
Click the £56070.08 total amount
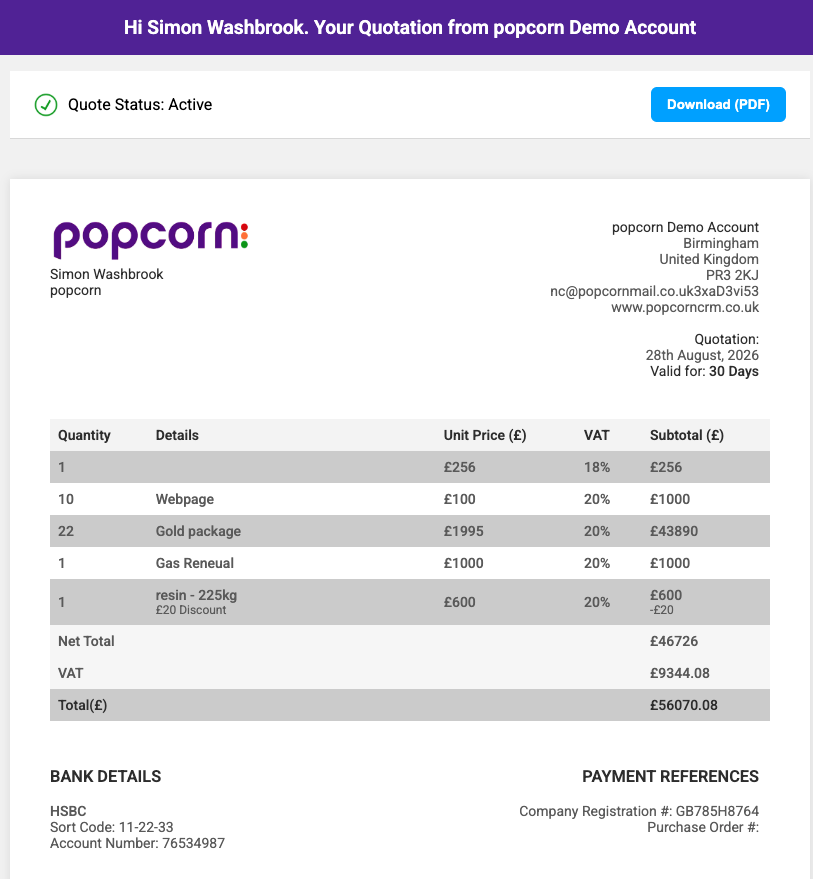(683, 705)
